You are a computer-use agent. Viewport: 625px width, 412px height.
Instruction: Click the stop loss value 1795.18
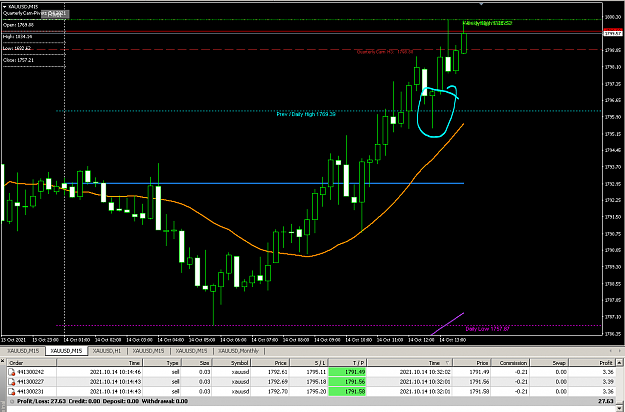pos(316,382)
